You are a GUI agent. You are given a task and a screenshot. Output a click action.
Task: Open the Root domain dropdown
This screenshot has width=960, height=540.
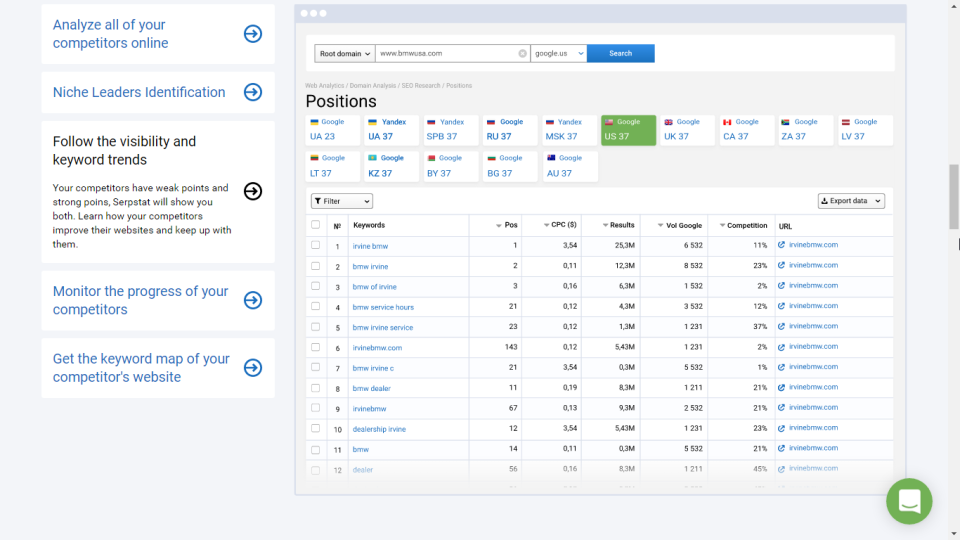pyautogui.click(x=345, y=53)
